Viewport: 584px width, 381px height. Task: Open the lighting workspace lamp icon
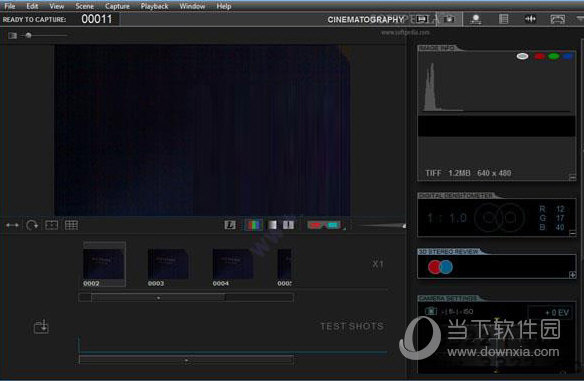point(476,19)
